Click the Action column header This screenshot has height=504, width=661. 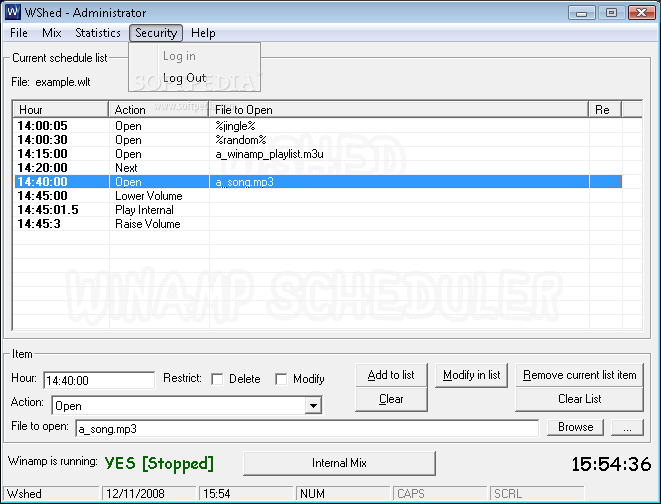[x=159, y=110]
